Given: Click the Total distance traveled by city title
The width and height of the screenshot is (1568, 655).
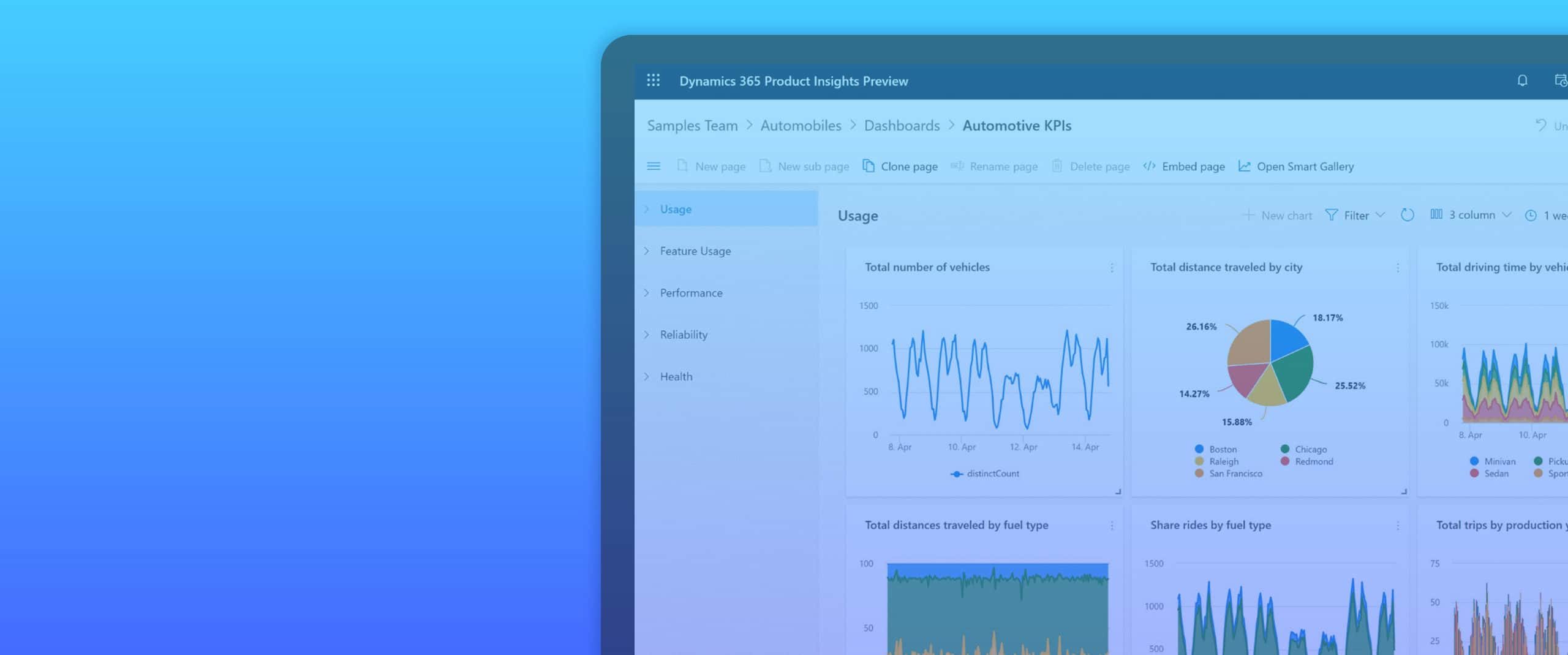Looking at the screenshot, I should [x=1226, y=267].
